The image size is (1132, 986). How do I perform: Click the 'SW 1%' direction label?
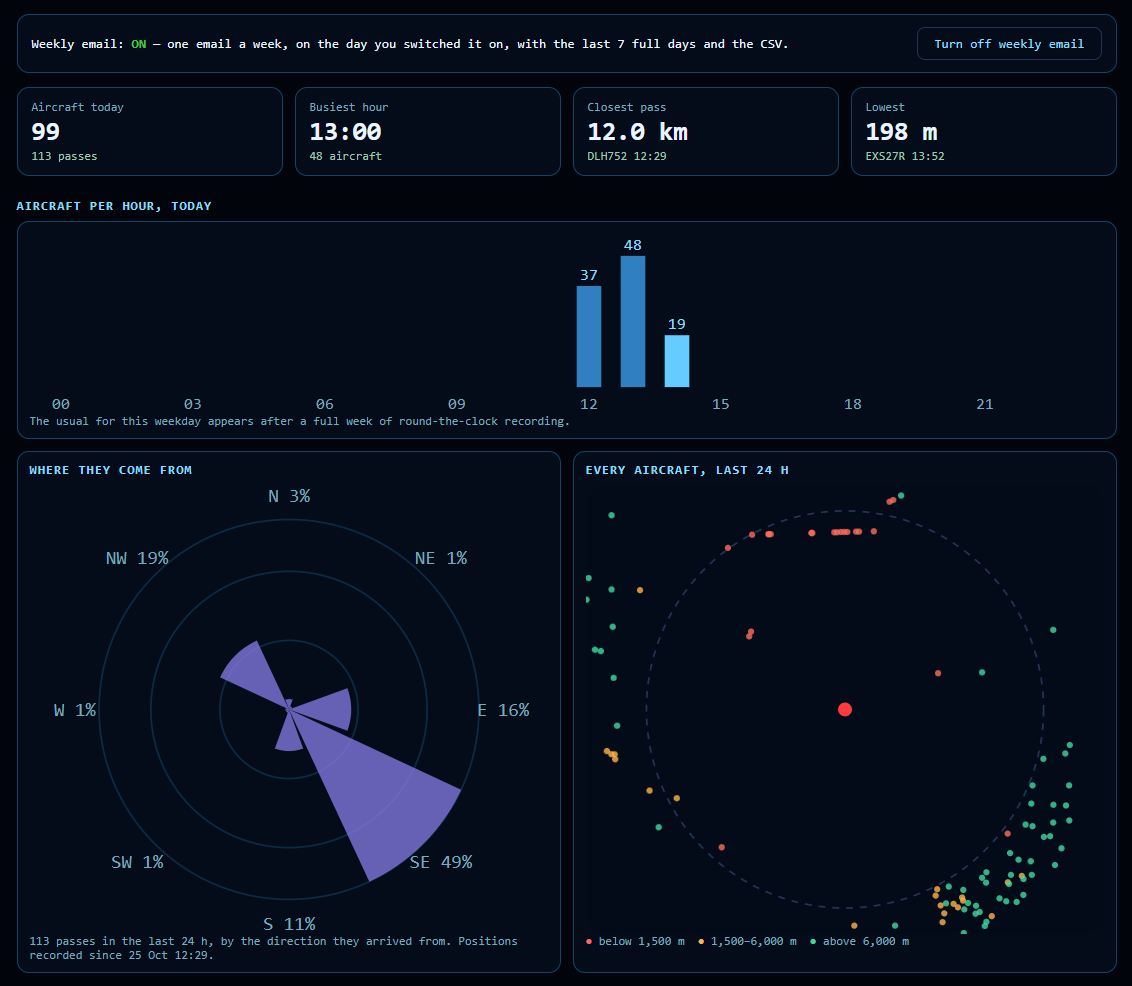[x=137, y=862]
